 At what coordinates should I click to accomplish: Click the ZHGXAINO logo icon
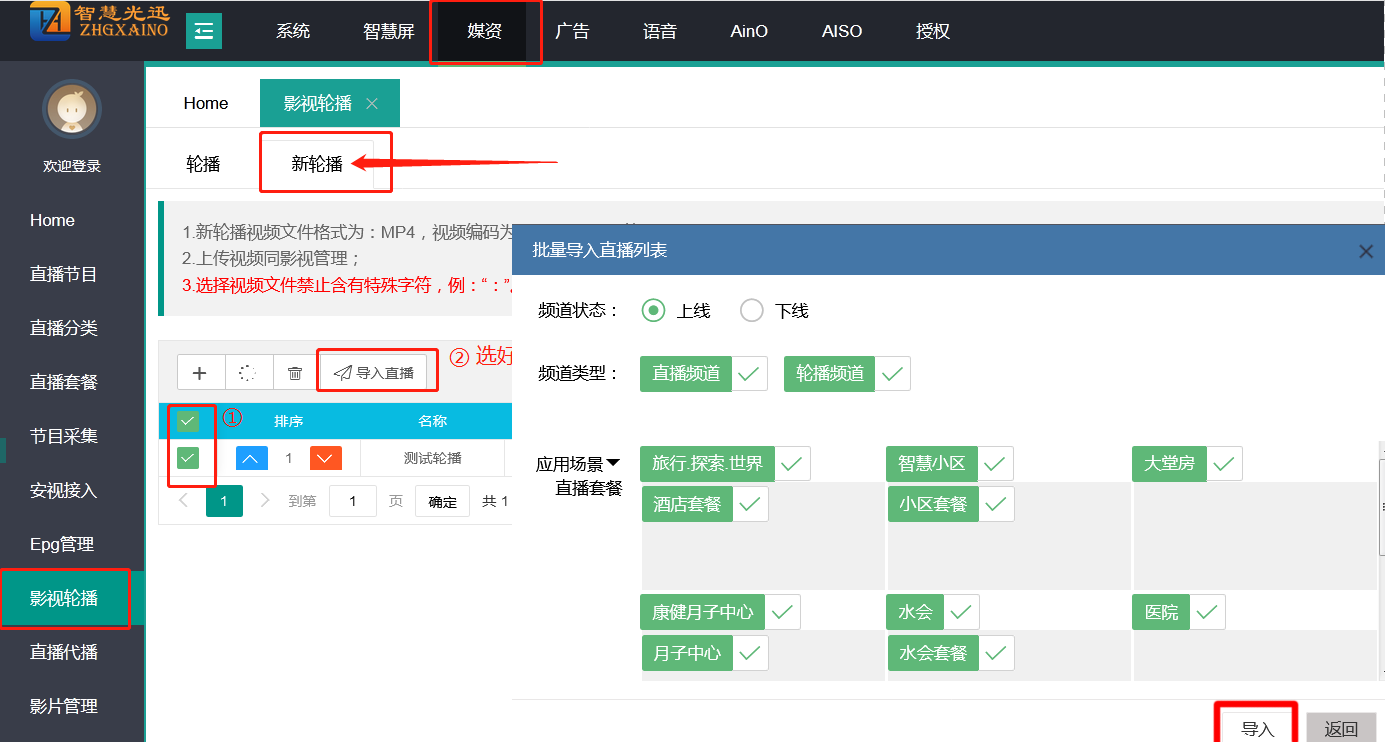[x=50, y=22]
